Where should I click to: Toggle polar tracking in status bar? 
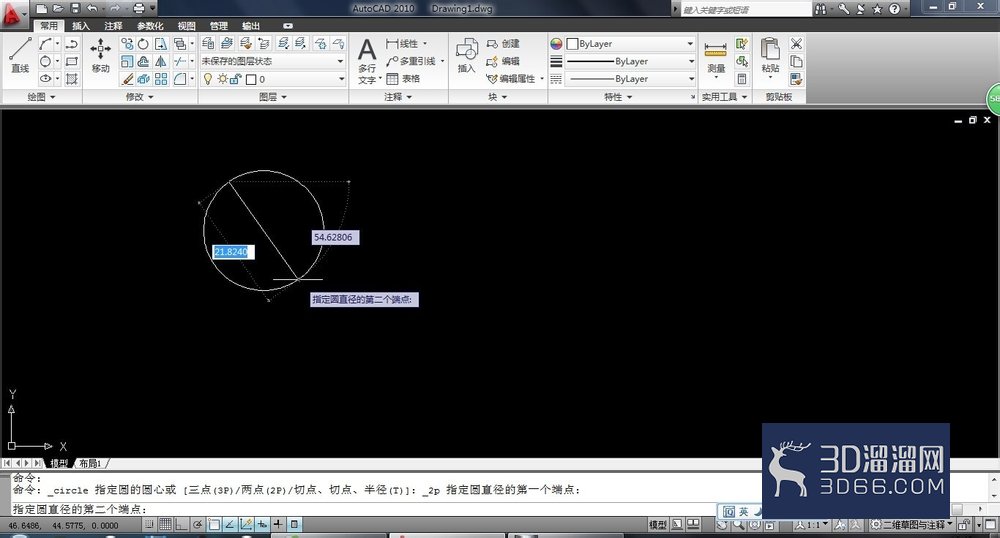(x=198, y=525)
